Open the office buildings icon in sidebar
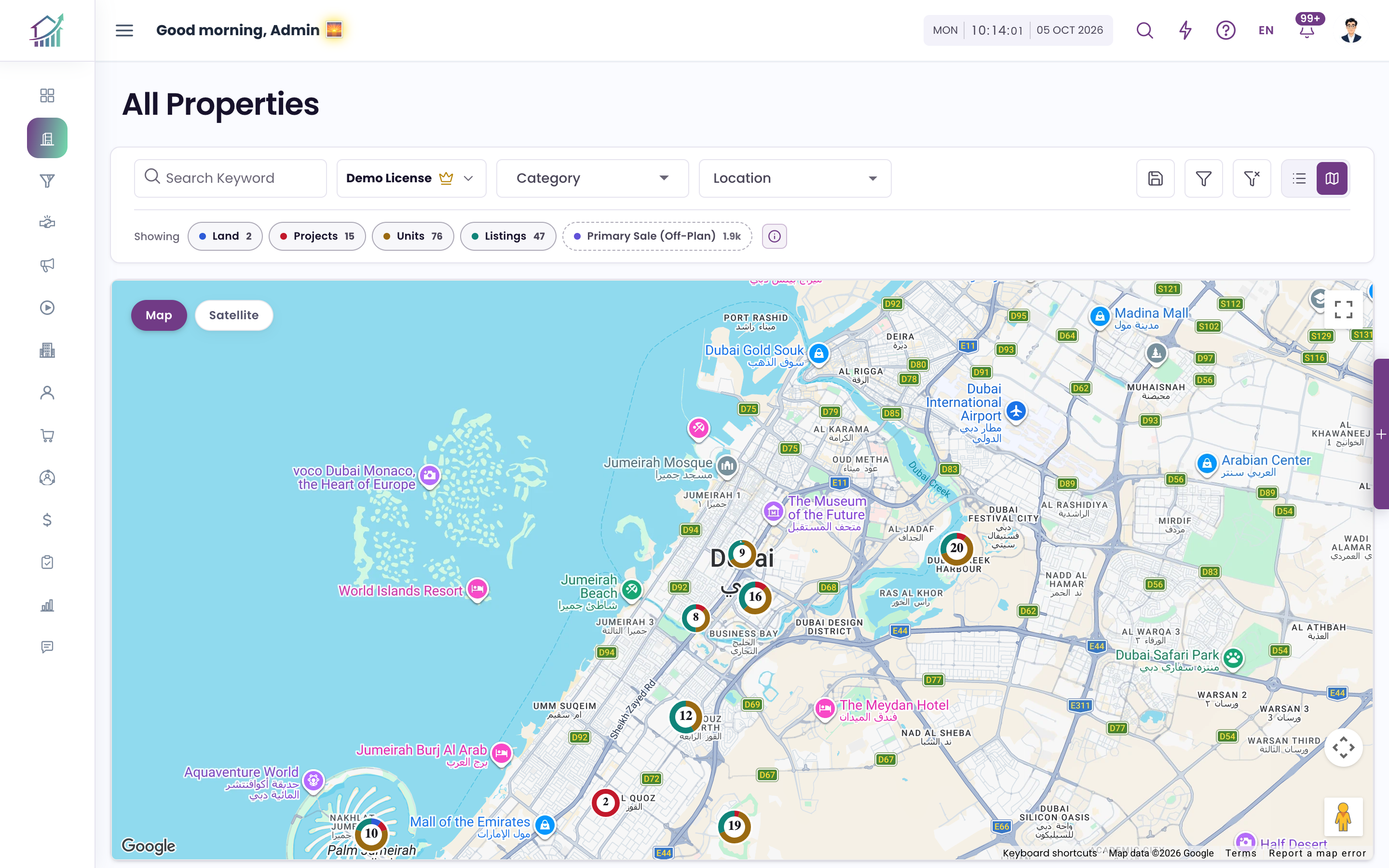This screenshot has width=1389, height=868. 47,350
